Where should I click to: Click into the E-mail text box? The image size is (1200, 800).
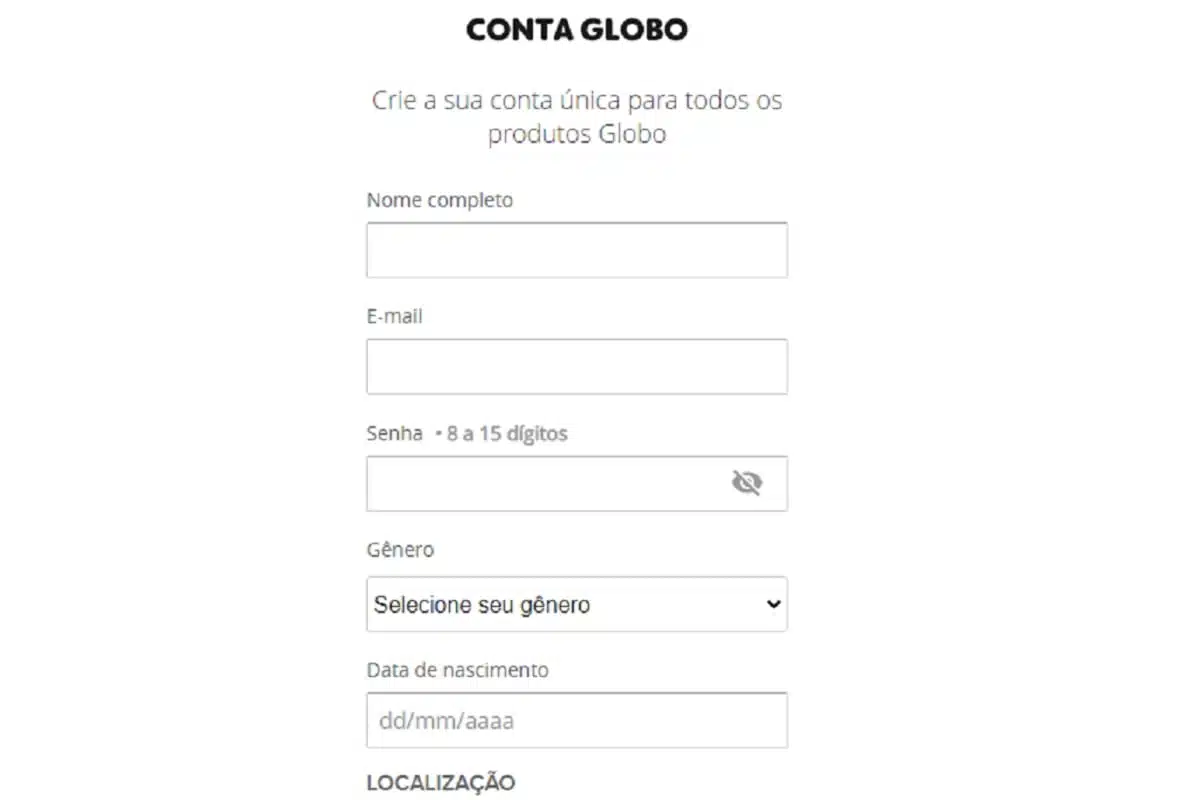click(577, 367)
